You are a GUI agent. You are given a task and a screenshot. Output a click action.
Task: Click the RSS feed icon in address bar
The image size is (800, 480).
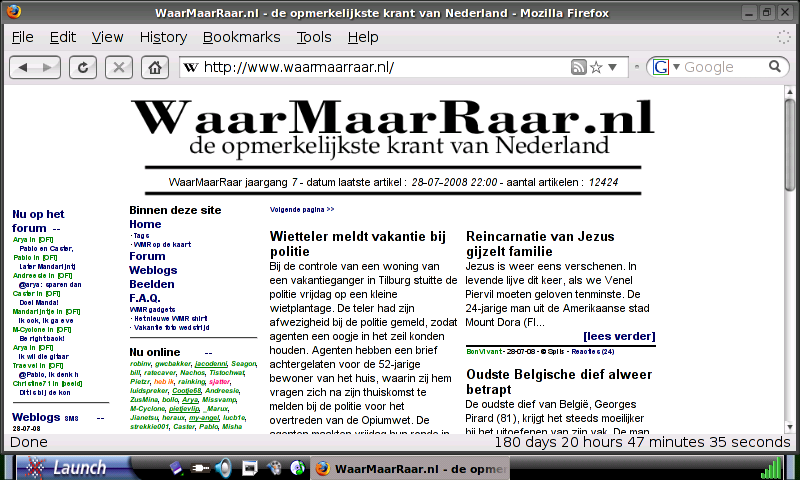coord(578,67)
